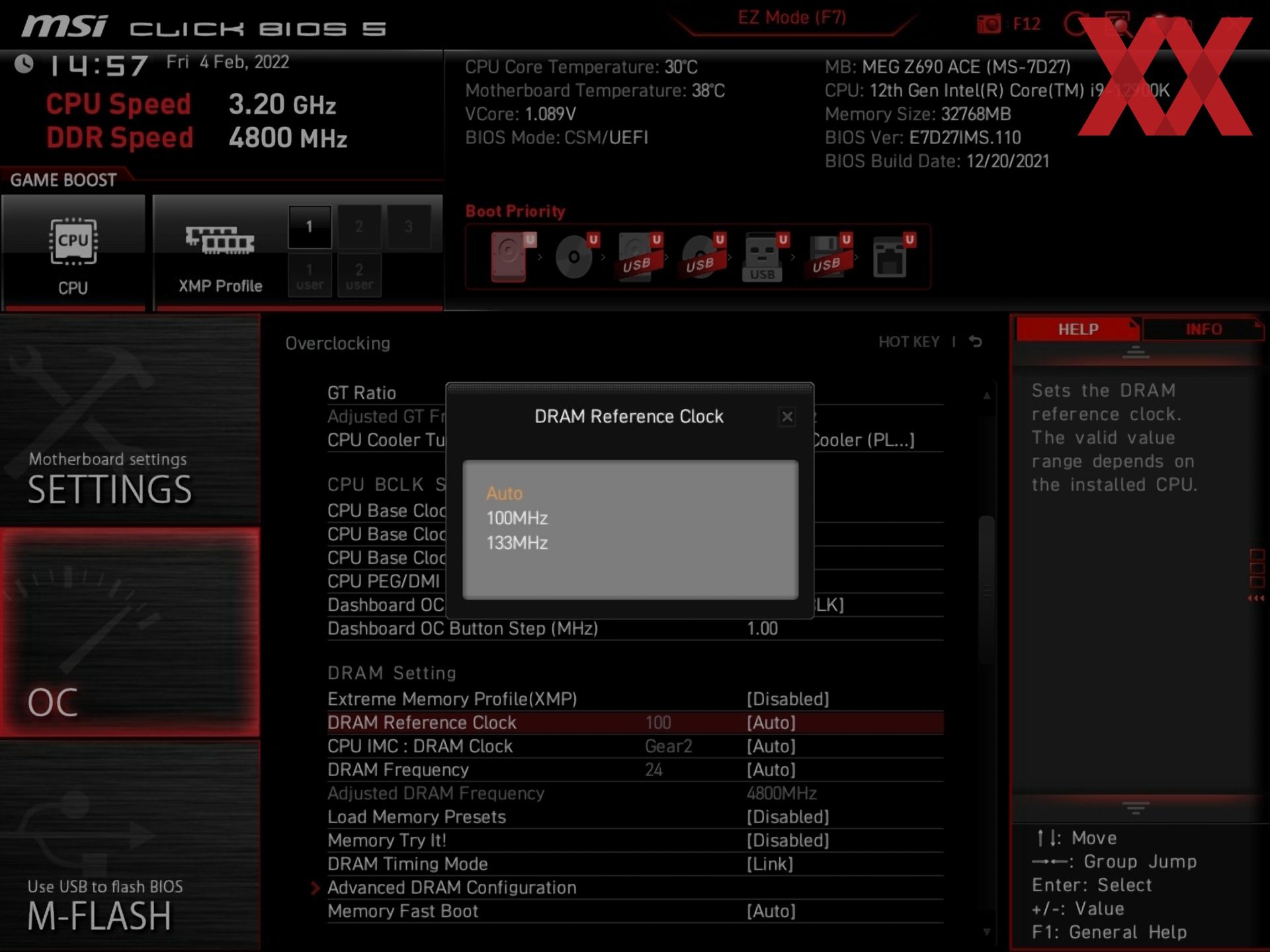Image resolution: width=1270 pixels, height=952 pixels.
Task: Open DRAM Reference Clock [Auto] value
Action: pos(771,723)
